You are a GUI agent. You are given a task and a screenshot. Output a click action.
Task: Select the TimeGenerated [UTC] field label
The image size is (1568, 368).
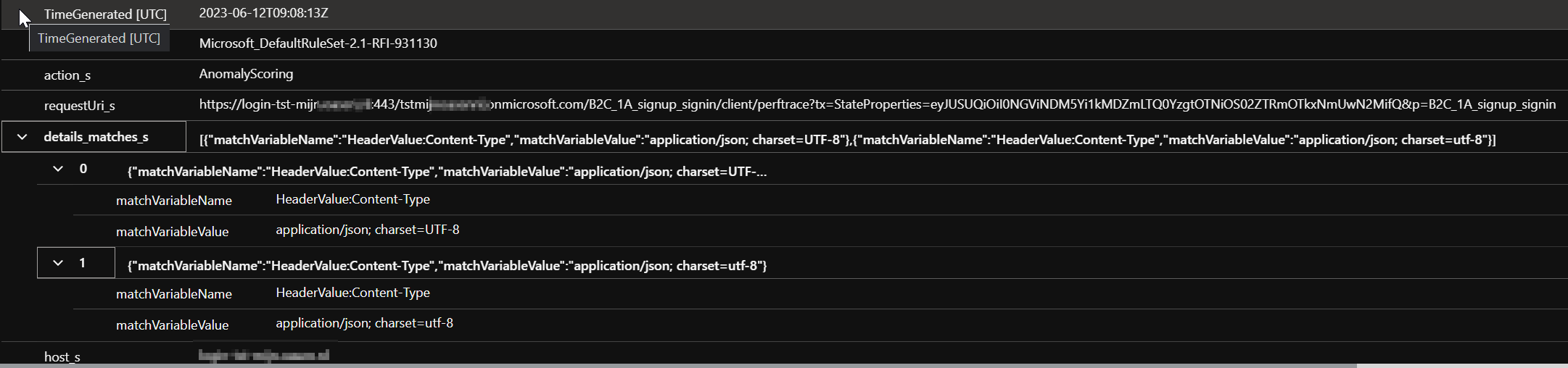105,14
